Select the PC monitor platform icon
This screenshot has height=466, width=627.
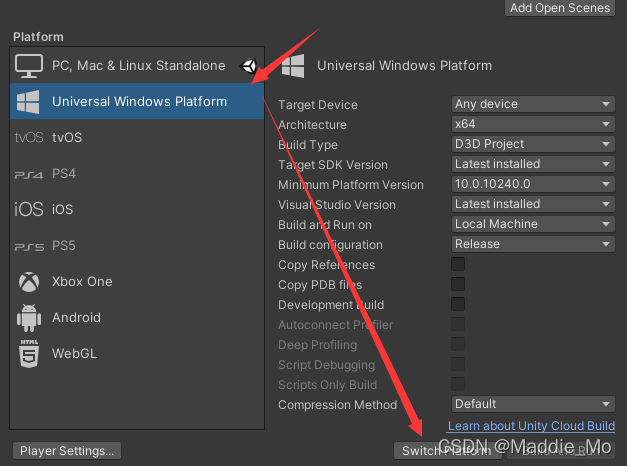click(29, 66)
